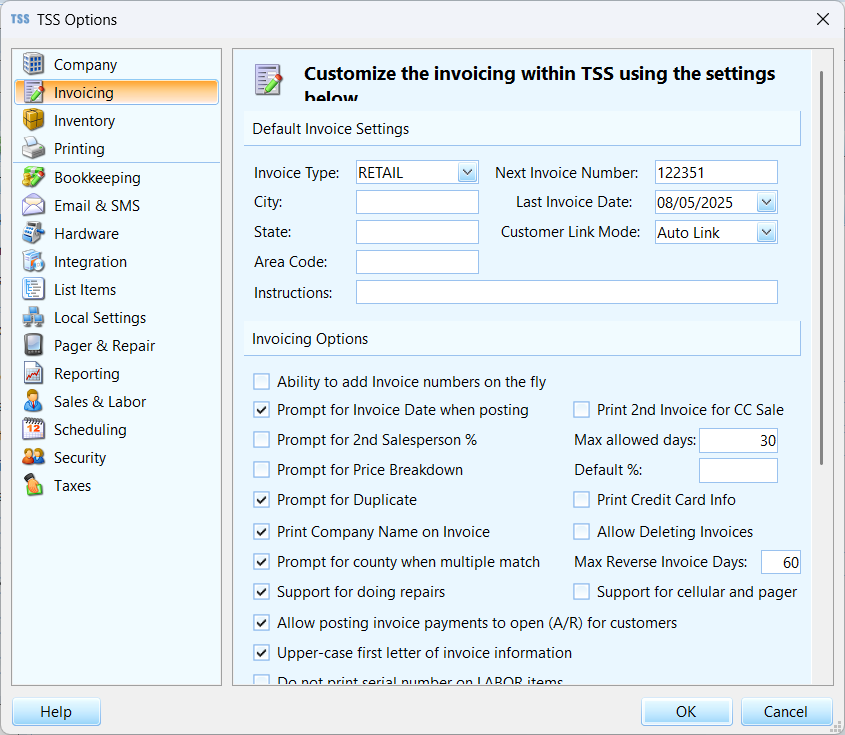845x735 pixels.
Task: Click the Pager & Repair device icon
Action: click(x=33, y=345)
